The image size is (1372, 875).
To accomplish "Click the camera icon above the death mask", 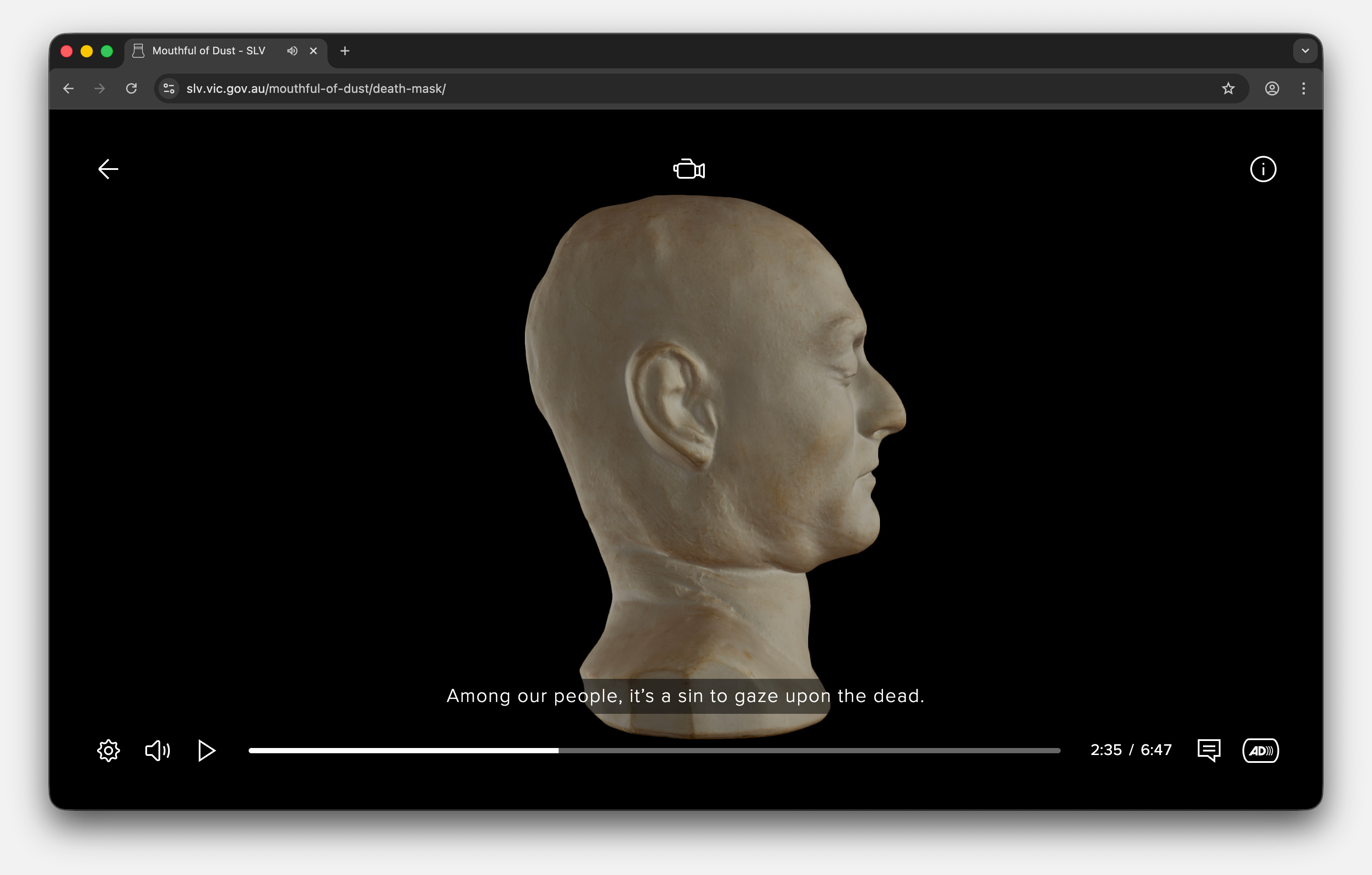I will 688,169.
